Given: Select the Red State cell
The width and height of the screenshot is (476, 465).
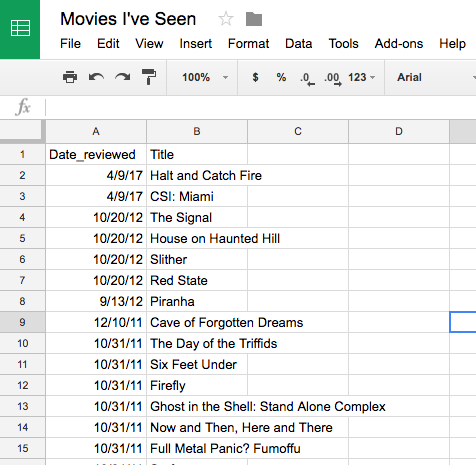Looking at the screenshot, I should pyautogui.click(x=197, y=280).
